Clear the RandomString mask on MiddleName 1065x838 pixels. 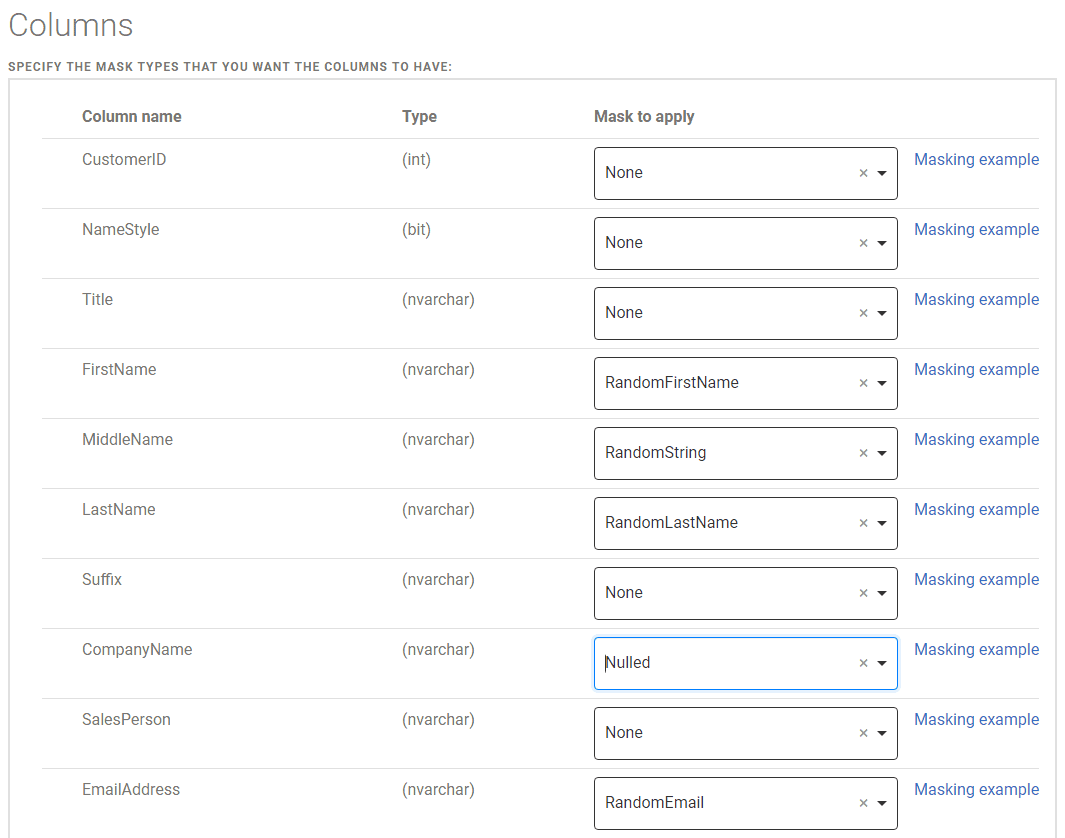pyautogui.click(x=862, y=453)
